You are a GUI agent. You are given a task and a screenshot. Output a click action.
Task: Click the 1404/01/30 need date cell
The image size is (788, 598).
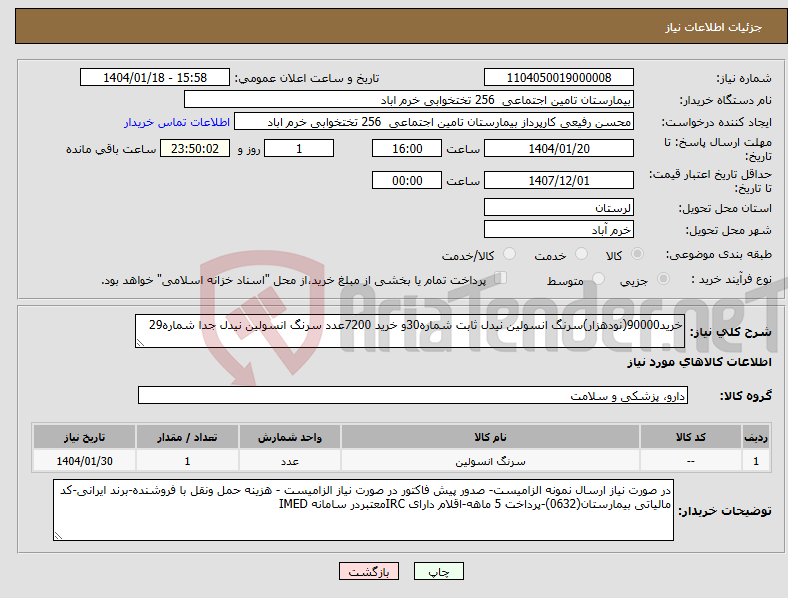point(84,461)
